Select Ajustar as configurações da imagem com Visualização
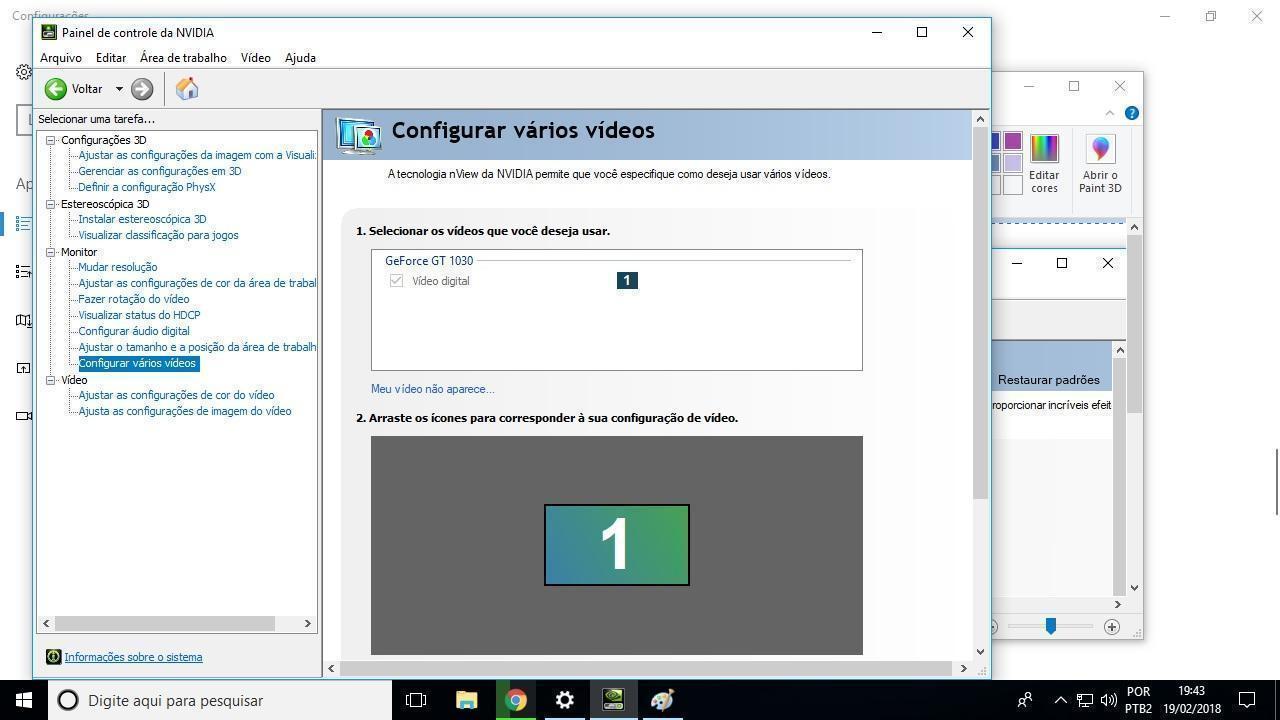This screenshot has width=1280, height=720. click(197, 155)
